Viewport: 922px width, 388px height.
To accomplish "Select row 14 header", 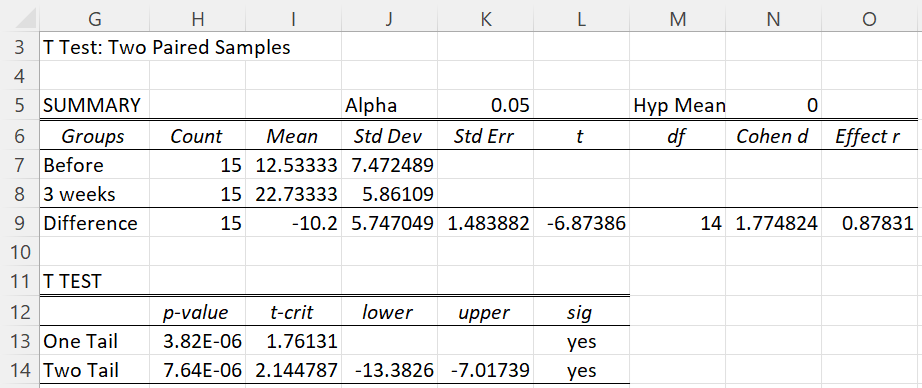I will coord(19,370).
